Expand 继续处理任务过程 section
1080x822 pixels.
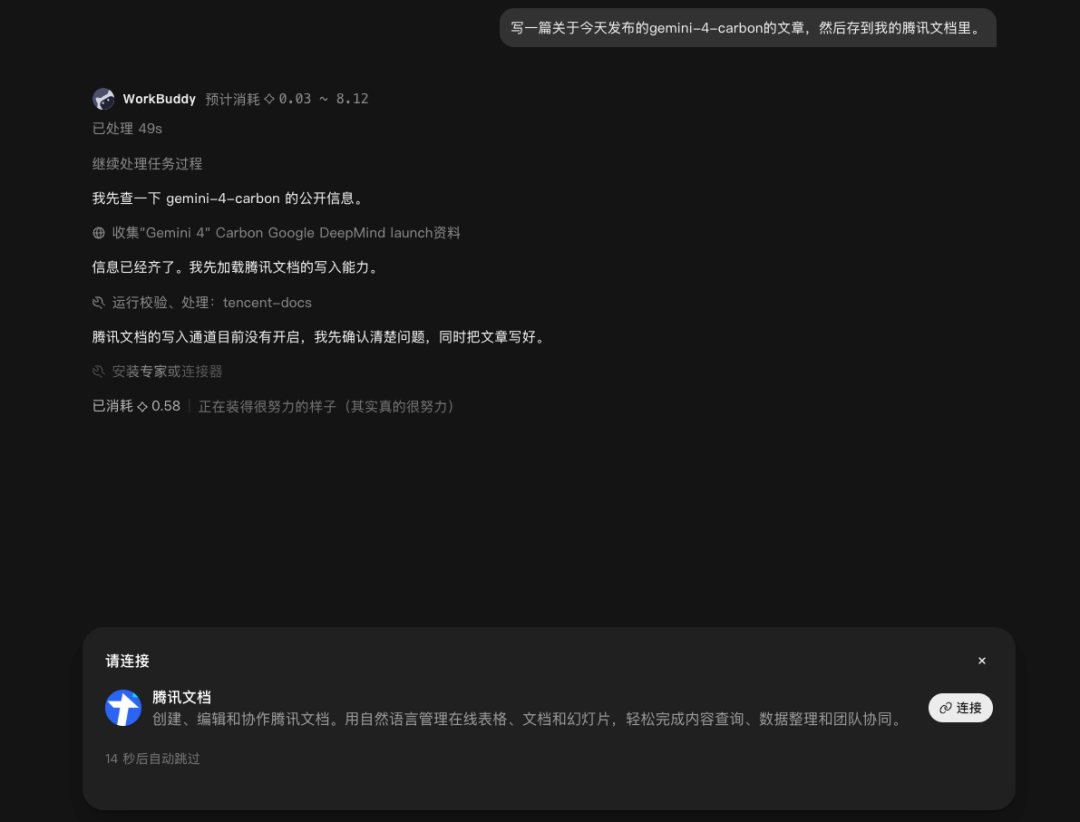coord(147,164)
